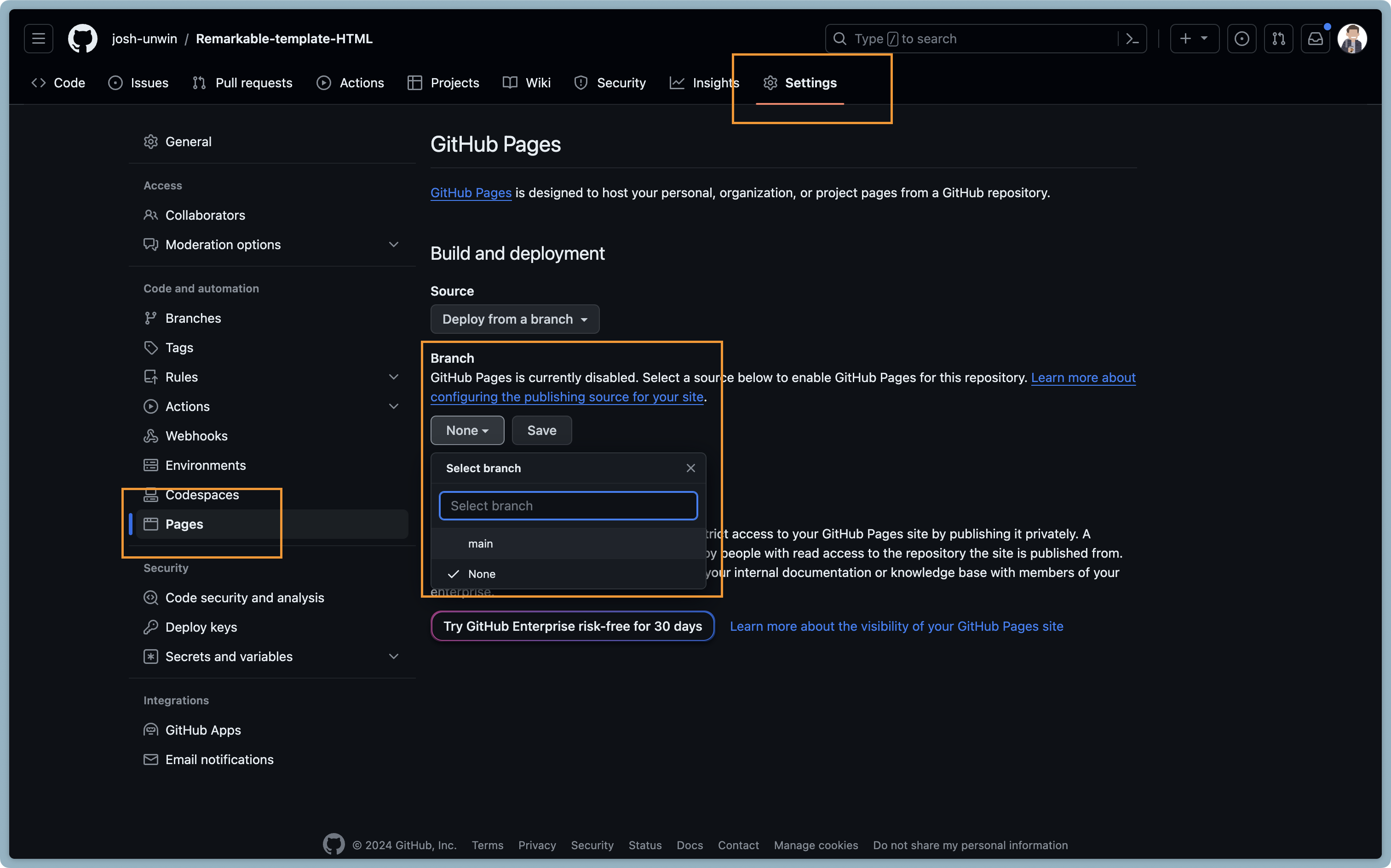Open Environments settings
Viewport: 1391px width, 868px height.
(x=272, y=465)
